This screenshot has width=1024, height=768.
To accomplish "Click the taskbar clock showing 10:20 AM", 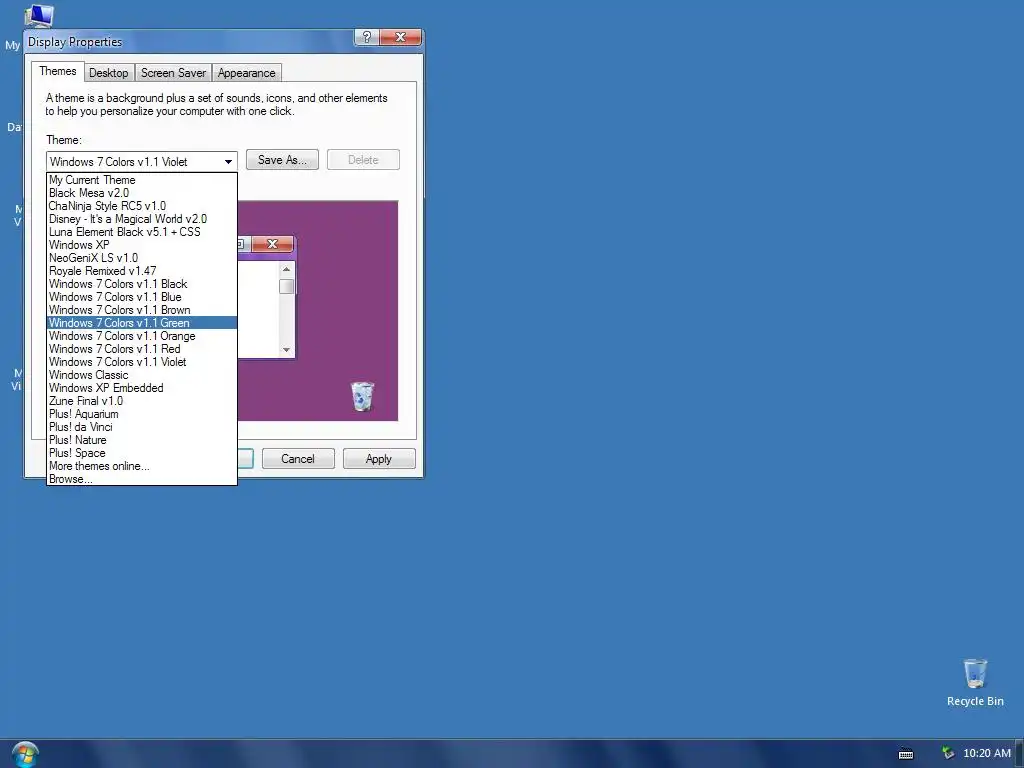I will pyautogui.click(x=987, y=754).
